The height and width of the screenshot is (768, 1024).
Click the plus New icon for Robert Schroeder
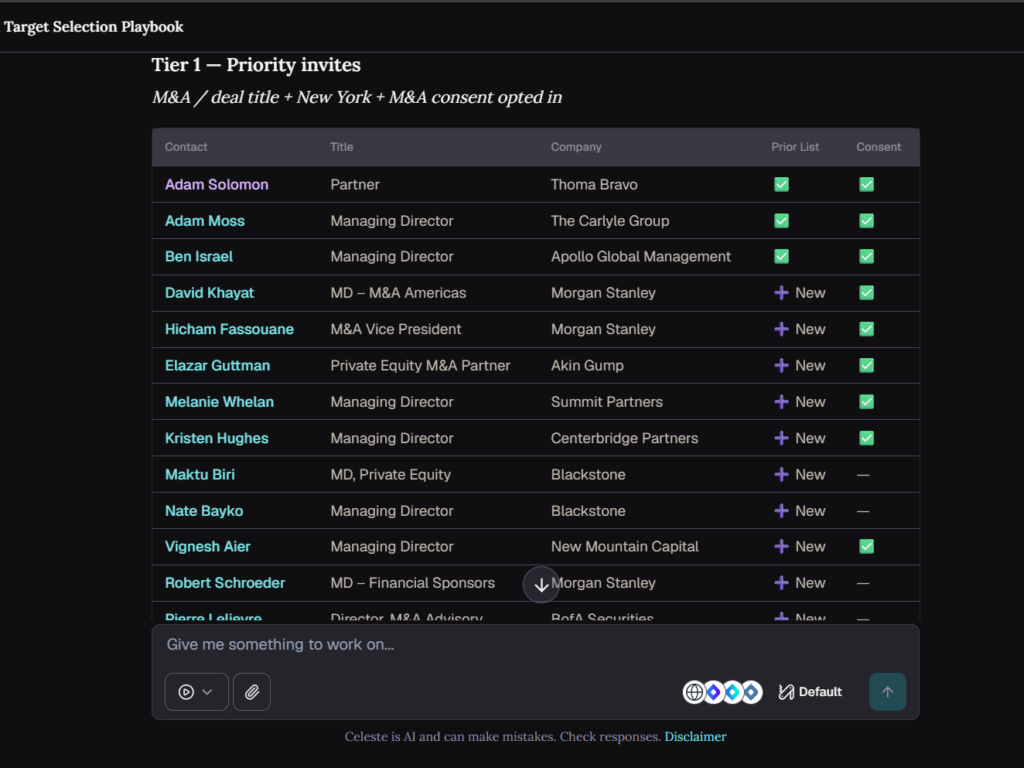pos(781,583)
